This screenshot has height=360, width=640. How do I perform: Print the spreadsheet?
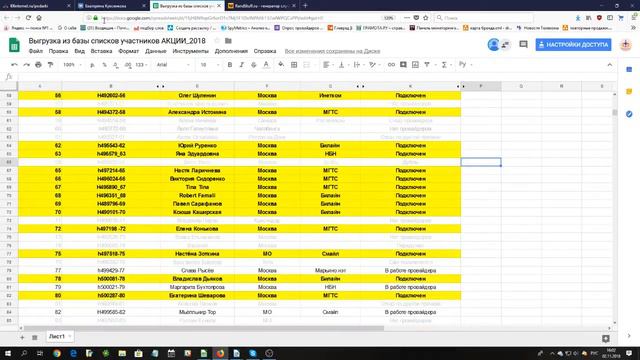[x=38, y=65]
